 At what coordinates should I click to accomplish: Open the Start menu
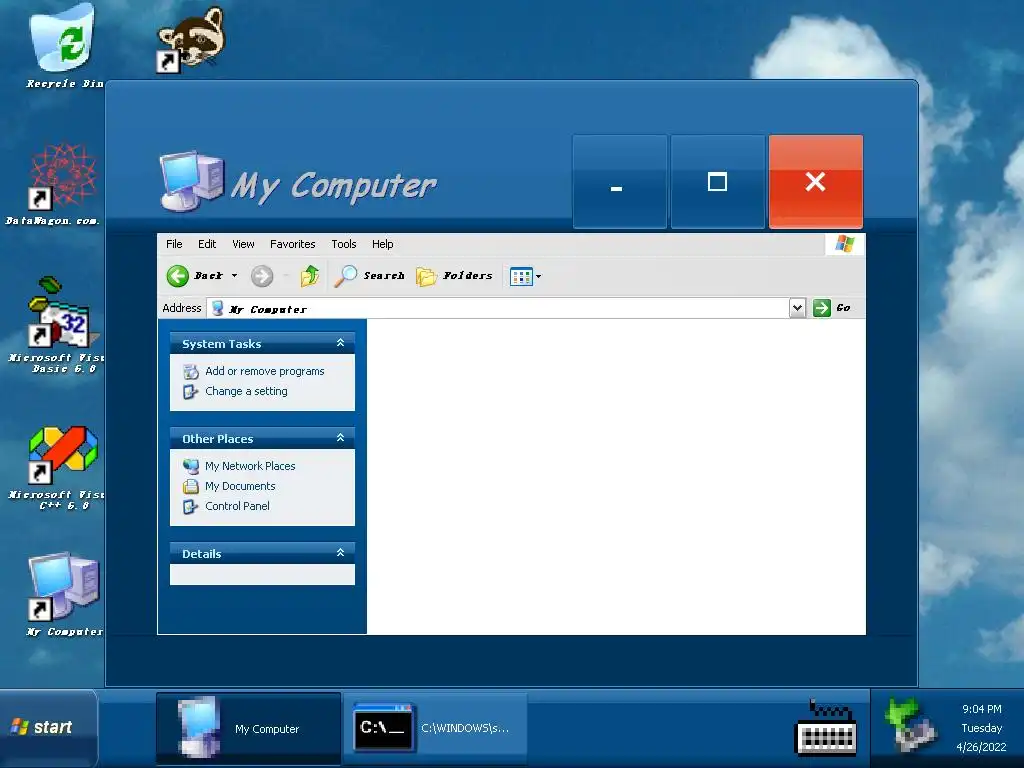pos(48,726)
